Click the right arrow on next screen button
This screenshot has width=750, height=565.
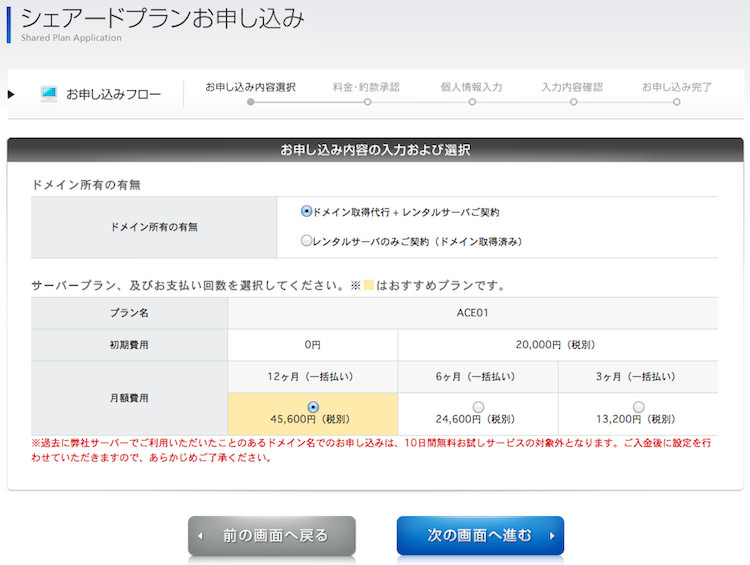click(551, 536)
